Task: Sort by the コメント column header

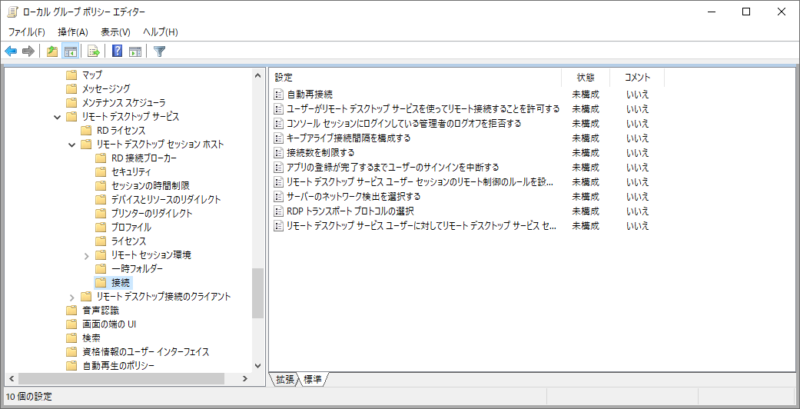Action: 637,78
